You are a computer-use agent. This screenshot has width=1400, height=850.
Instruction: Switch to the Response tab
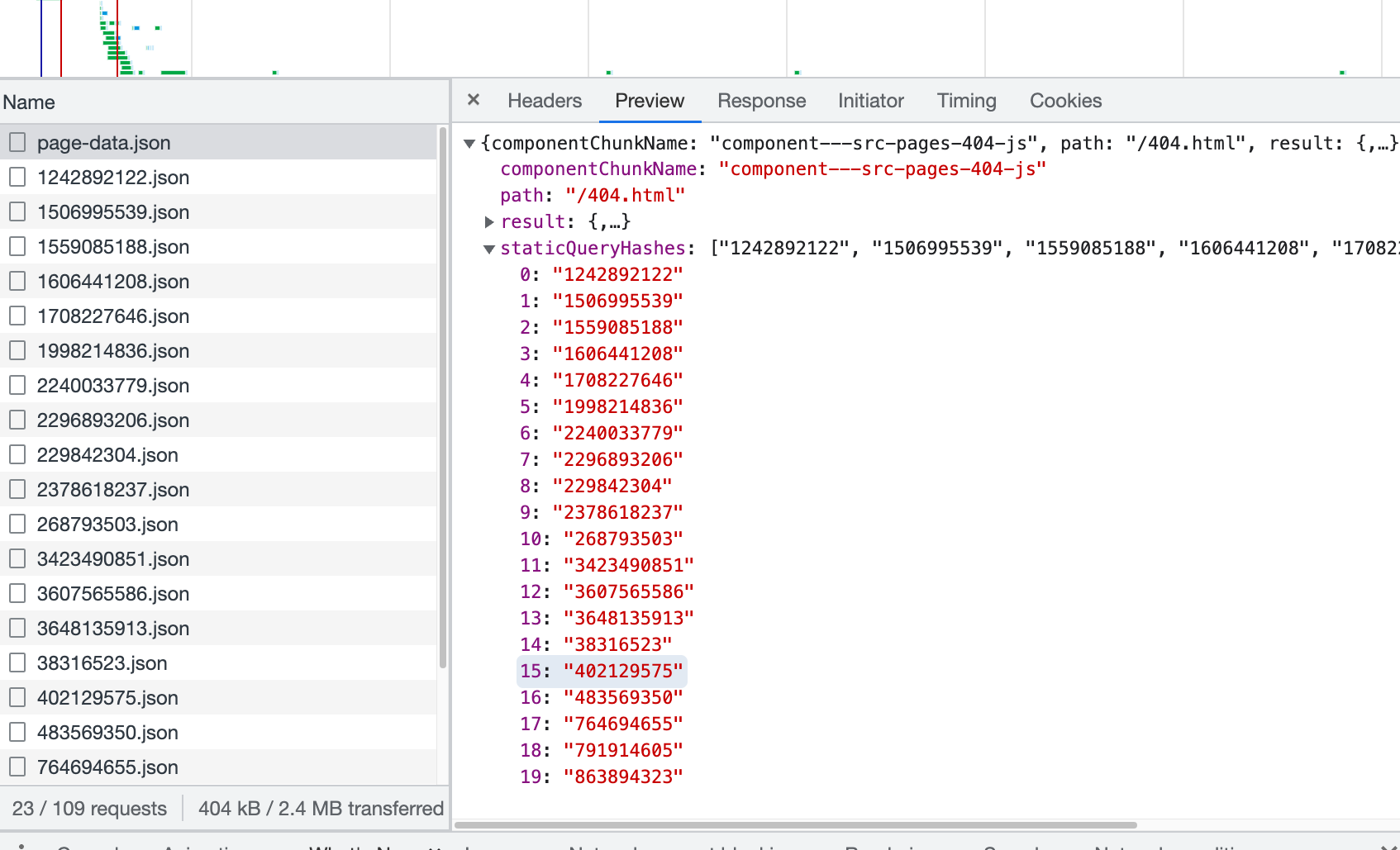click(761, 100)
